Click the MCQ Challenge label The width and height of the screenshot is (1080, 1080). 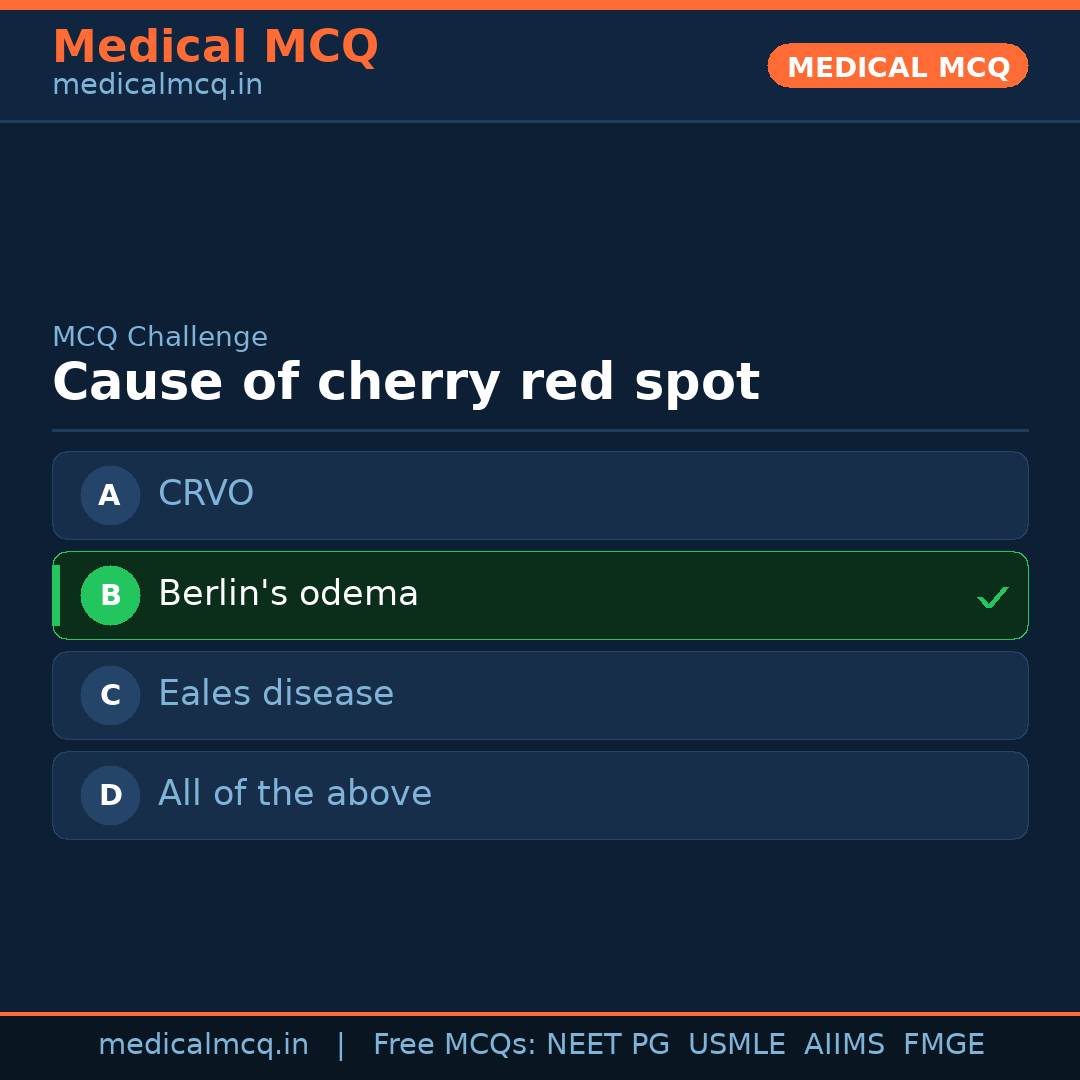pos(160,337)
